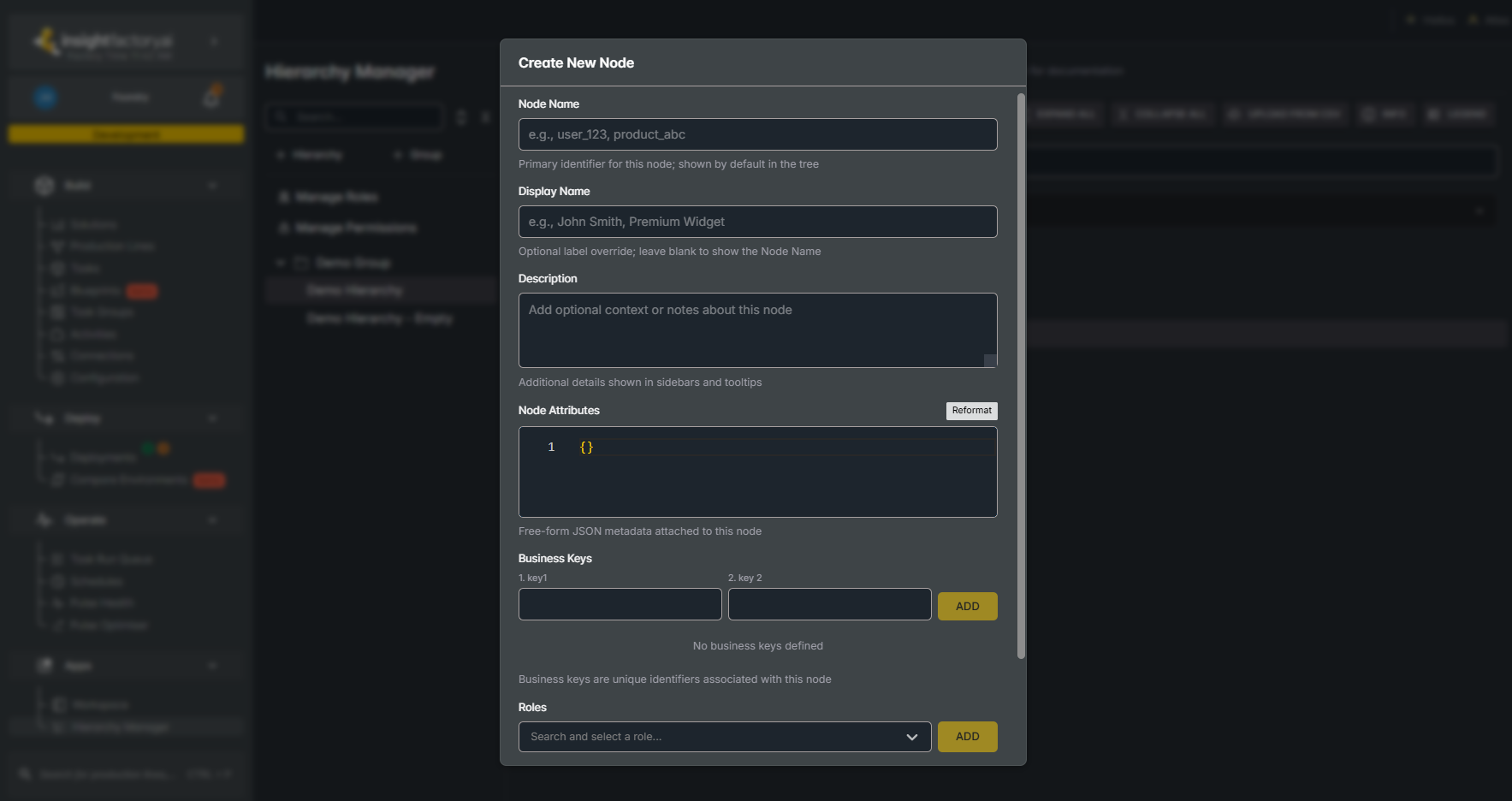Click the Upload from CSV toolbar button

click(x=1286, y=114)
